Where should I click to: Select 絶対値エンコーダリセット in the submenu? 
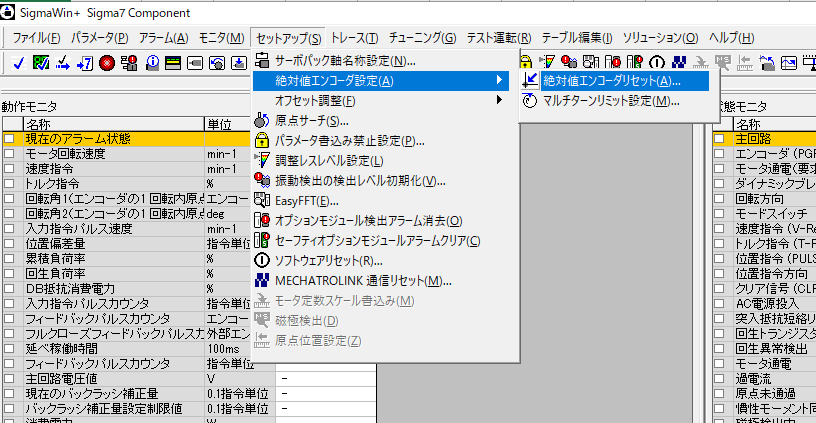click(x=615, y=81)
